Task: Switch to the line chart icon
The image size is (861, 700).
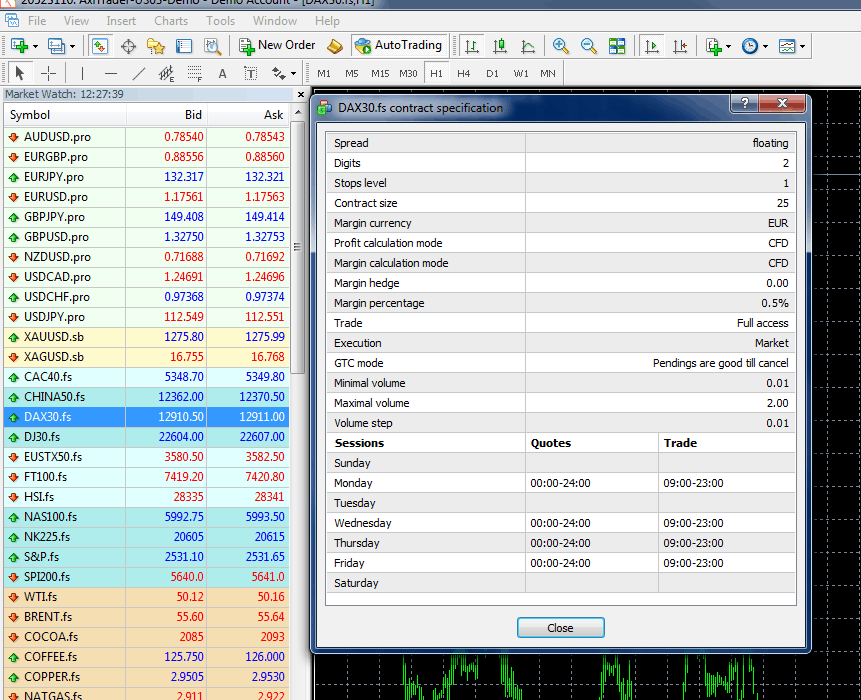Action: [528, 46]
